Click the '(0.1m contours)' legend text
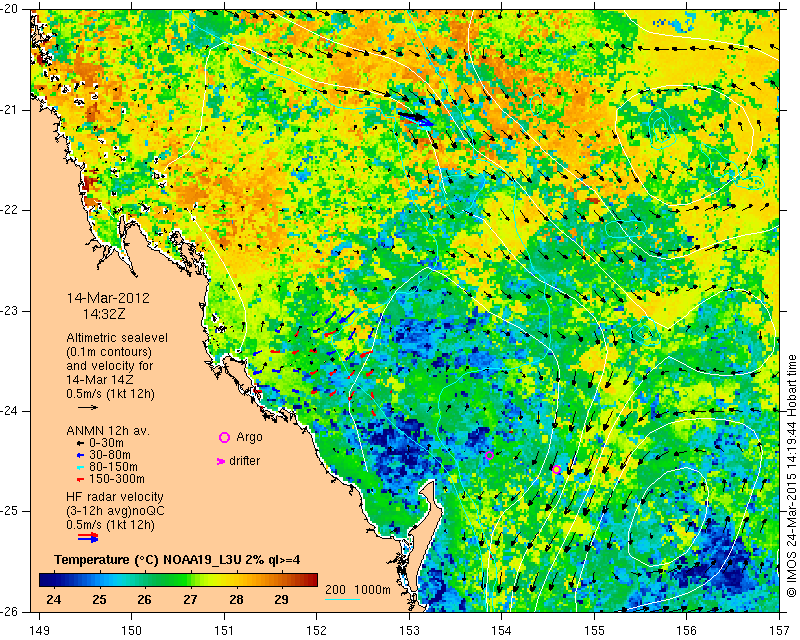 click(109, 352)
